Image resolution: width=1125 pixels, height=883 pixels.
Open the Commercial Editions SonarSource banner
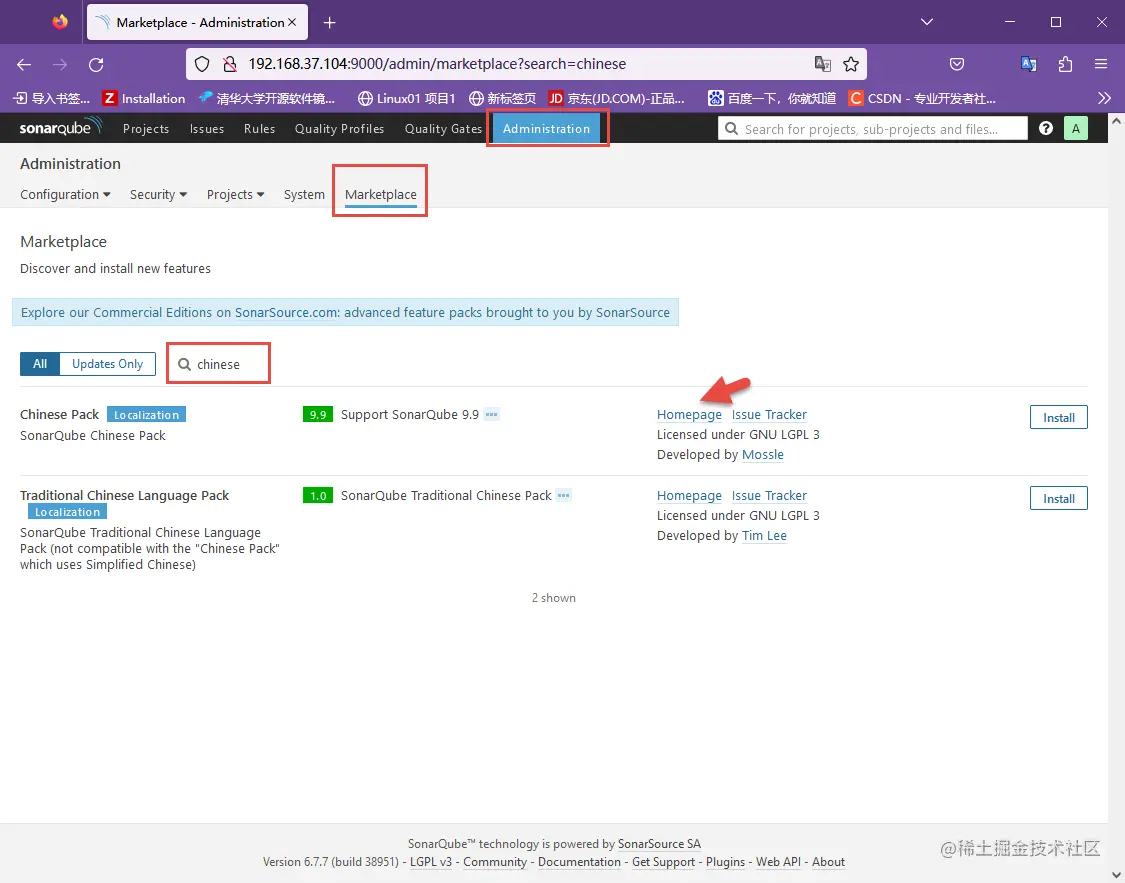(345, 312)
